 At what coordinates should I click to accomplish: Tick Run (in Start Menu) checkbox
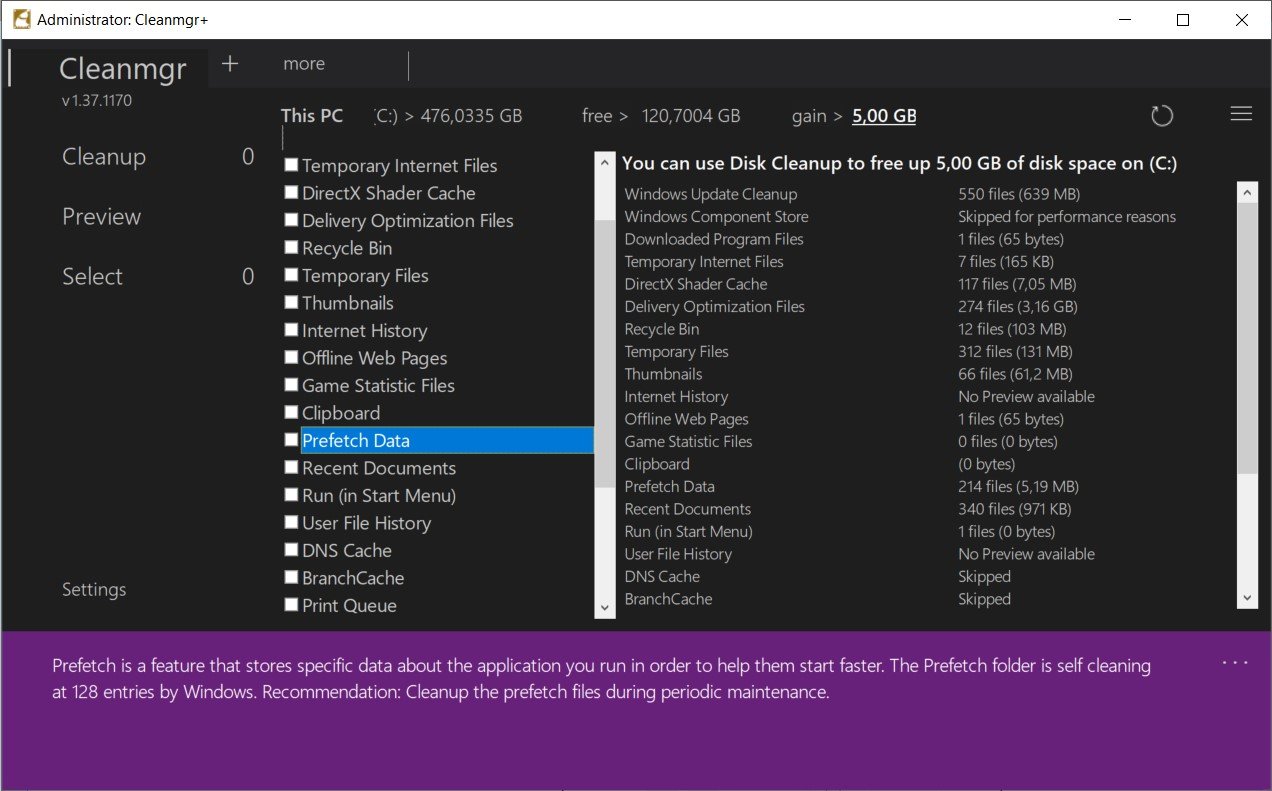tap(291, 495)
